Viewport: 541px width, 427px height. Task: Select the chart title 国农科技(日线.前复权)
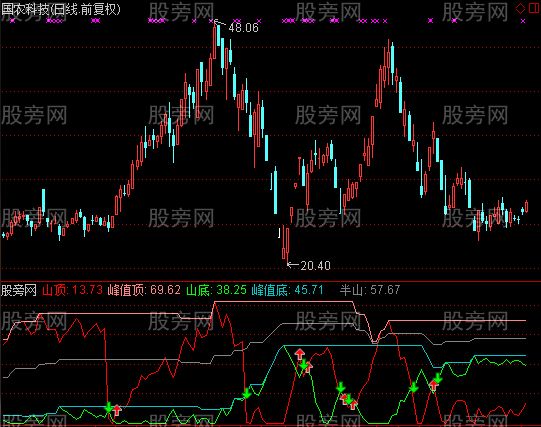tap(61, 9)
